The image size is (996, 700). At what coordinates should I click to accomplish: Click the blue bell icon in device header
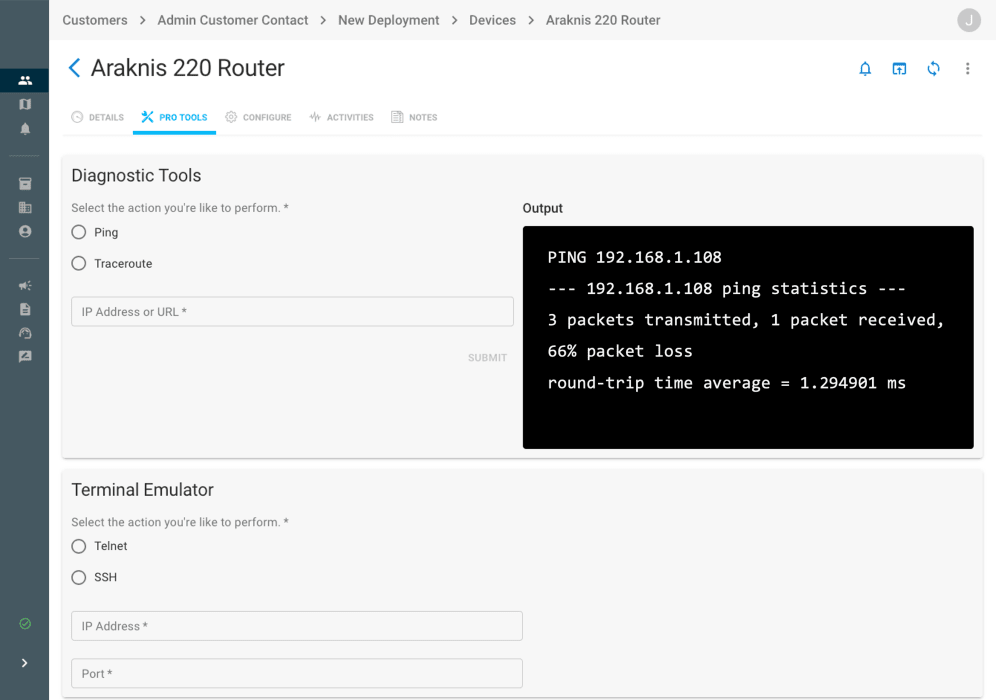click(865, 69)
